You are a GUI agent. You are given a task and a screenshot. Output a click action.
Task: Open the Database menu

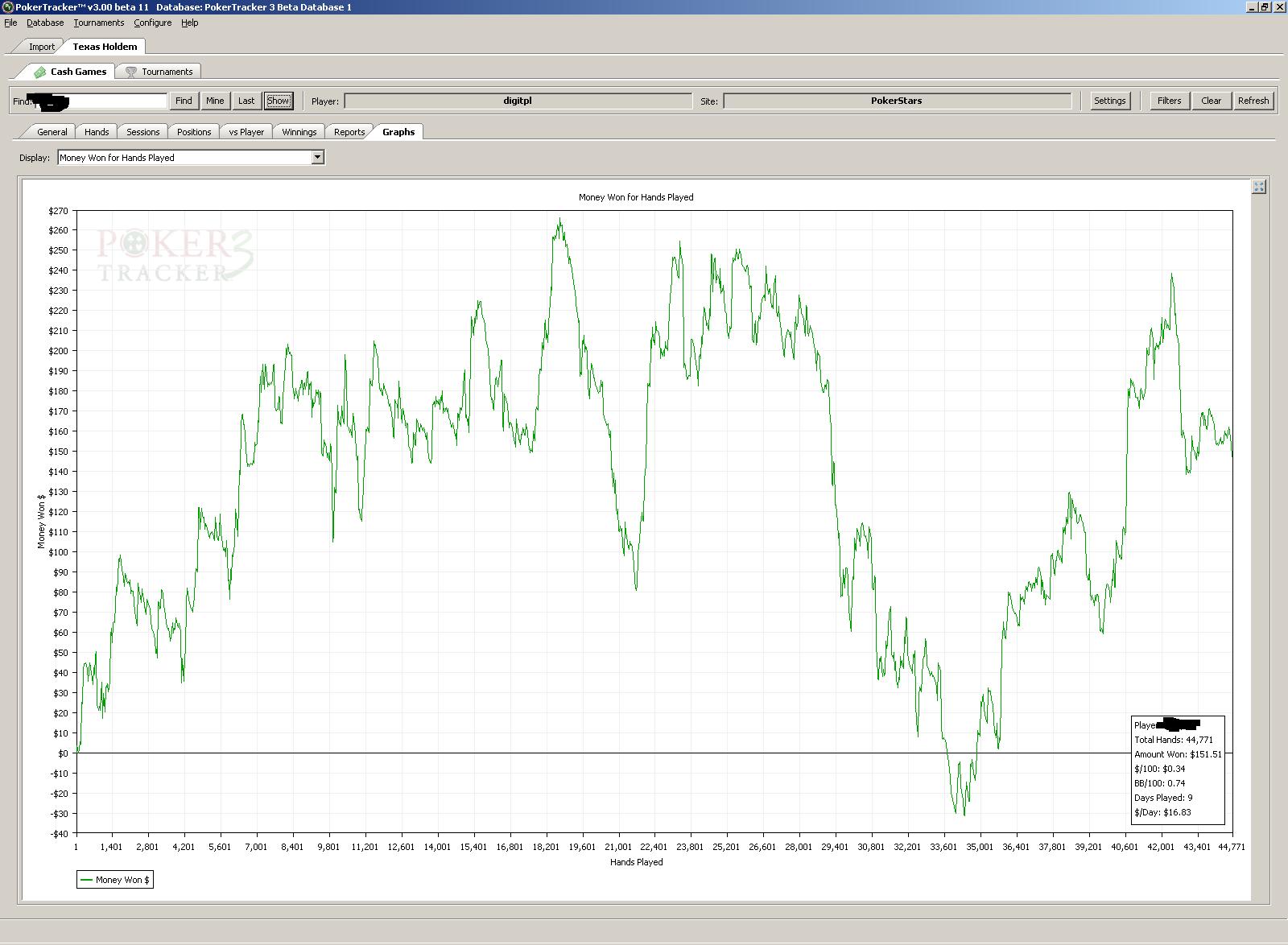(x=45, y=23)
